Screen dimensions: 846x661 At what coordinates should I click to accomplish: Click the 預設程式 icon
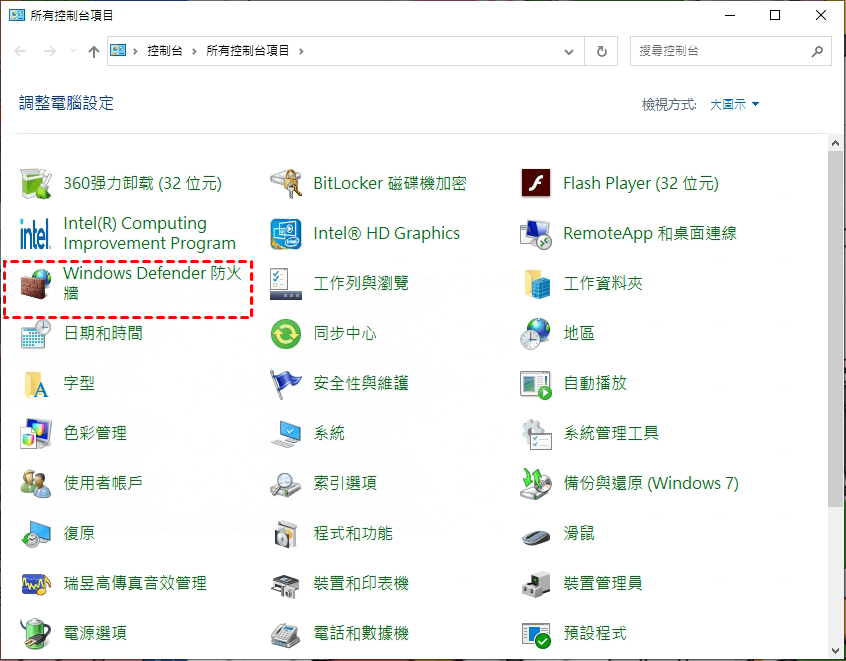[536, 635]
